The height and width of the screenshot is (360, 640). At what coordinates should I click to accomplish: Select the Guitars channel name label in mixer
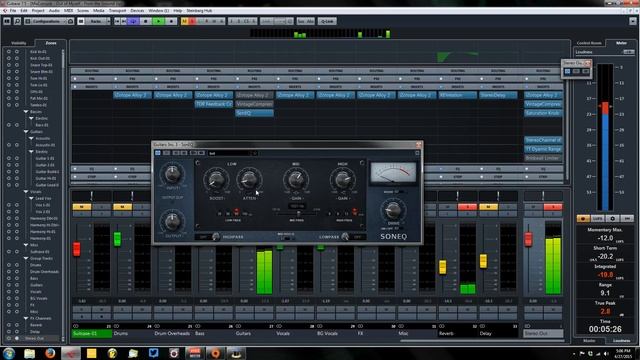click(243, 333)
